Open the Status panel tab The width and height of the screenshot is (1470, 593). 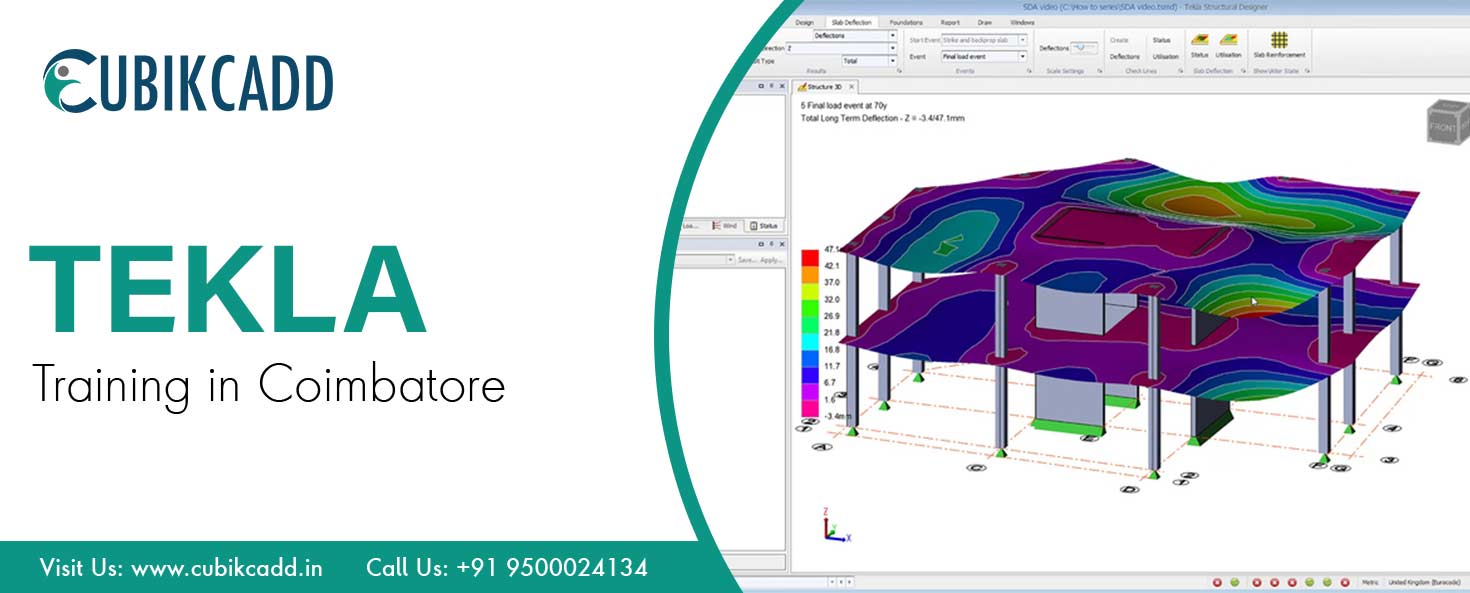coord(762,226)
